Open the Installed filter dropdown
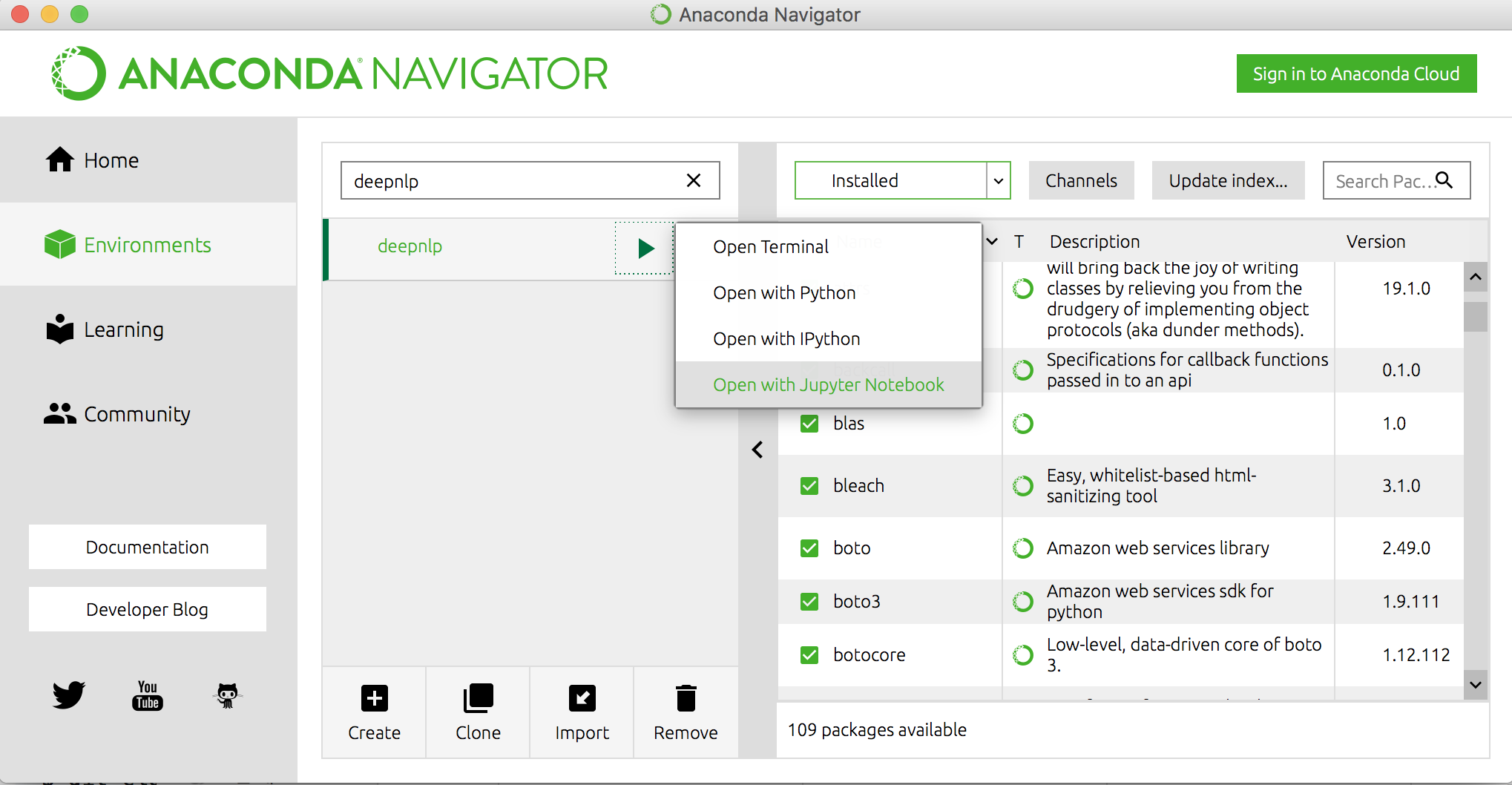 click(x=902, y=180)
